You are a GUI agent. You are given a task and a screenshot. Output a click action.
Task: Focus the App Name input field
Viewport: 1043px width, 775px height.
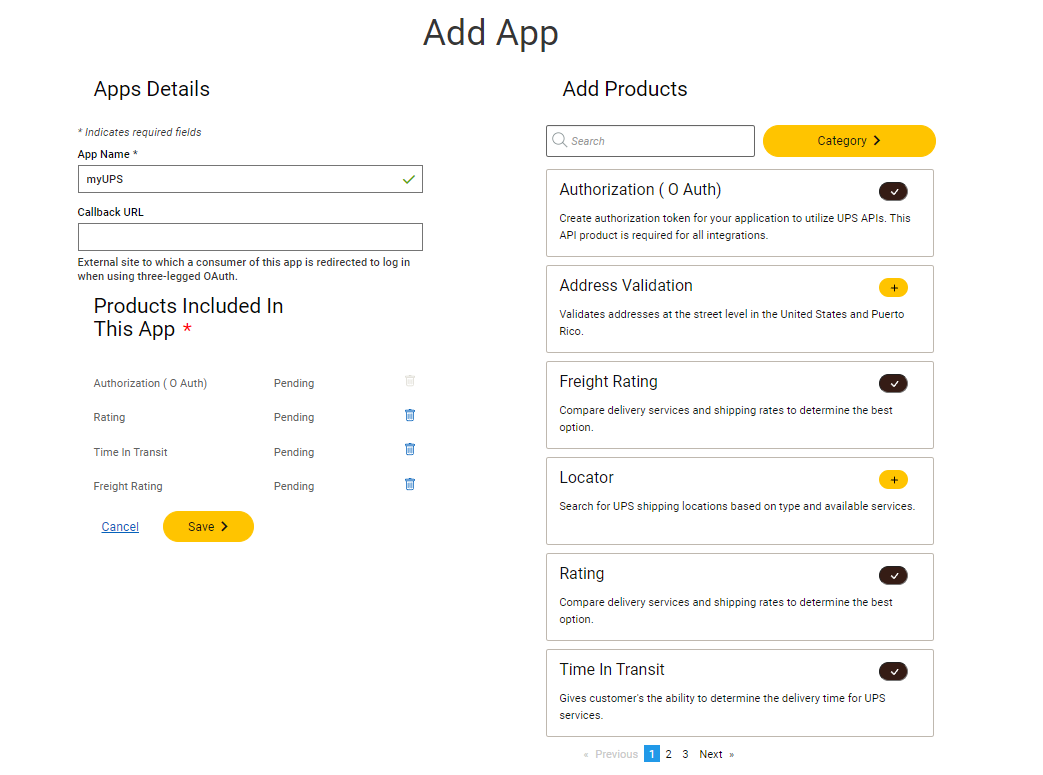point(250,179)
